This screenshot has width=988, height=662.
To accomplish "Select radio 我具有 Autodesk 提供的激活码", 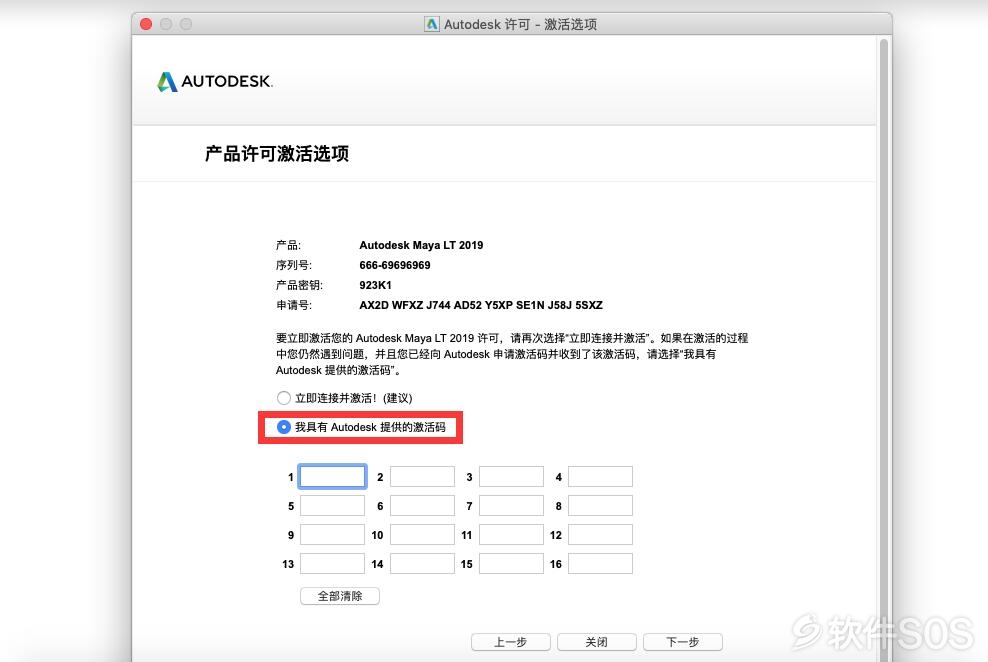I will (284, 427).
